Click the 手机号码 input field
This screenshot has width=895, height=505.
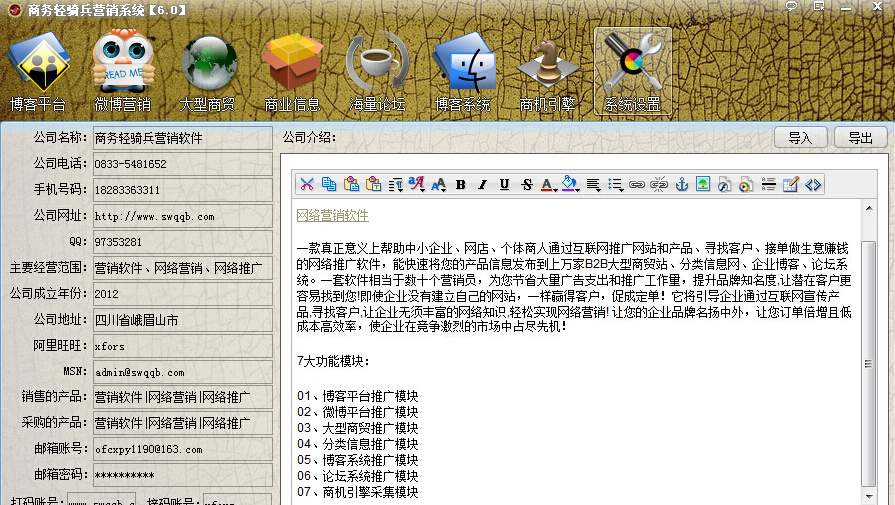coord(182,189)
